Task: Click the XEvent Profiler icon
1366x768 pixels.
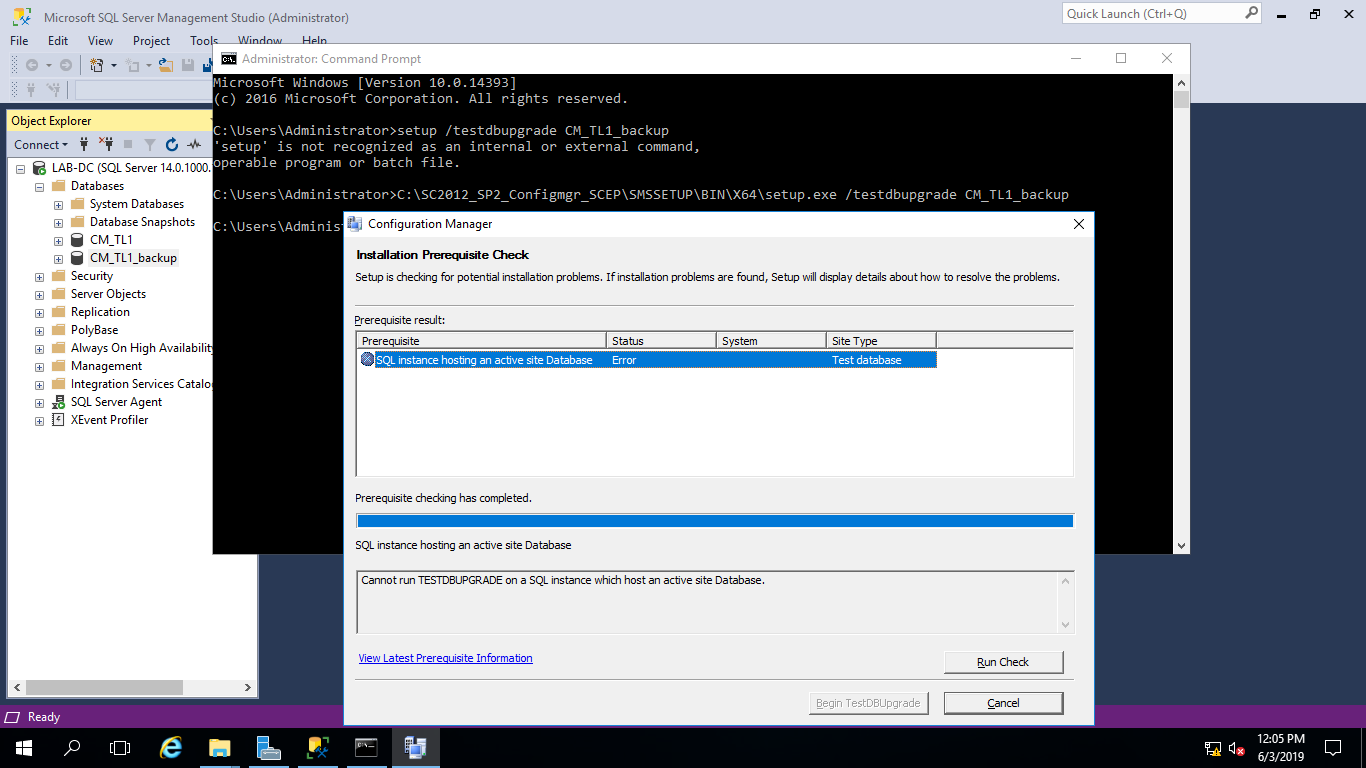Action: tap(58, 420)
